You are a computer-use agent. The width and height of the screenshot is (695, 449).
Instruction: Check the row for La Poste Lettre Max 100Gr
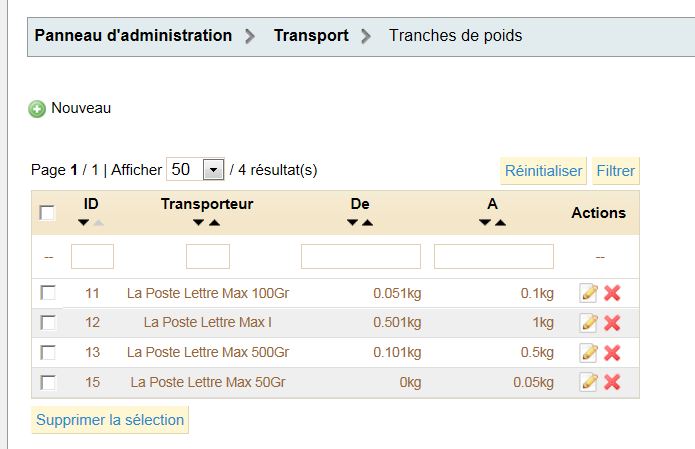tap(48, 293)
